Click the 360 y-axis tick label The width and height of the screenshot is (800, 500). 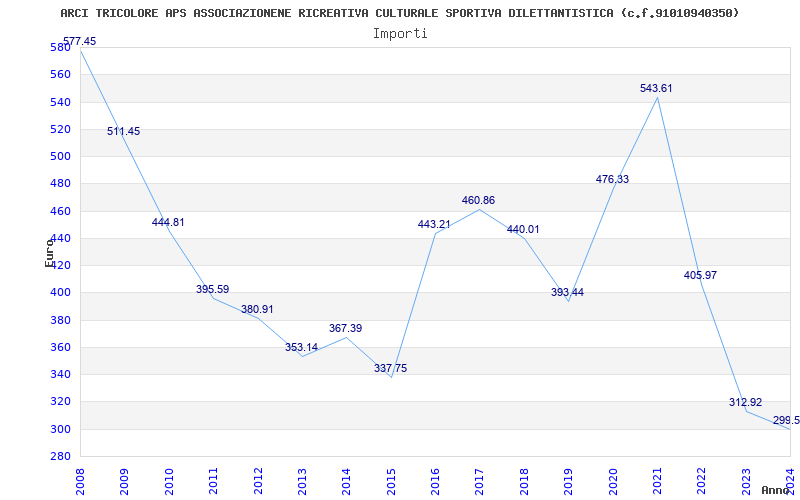tap(60, 347)
